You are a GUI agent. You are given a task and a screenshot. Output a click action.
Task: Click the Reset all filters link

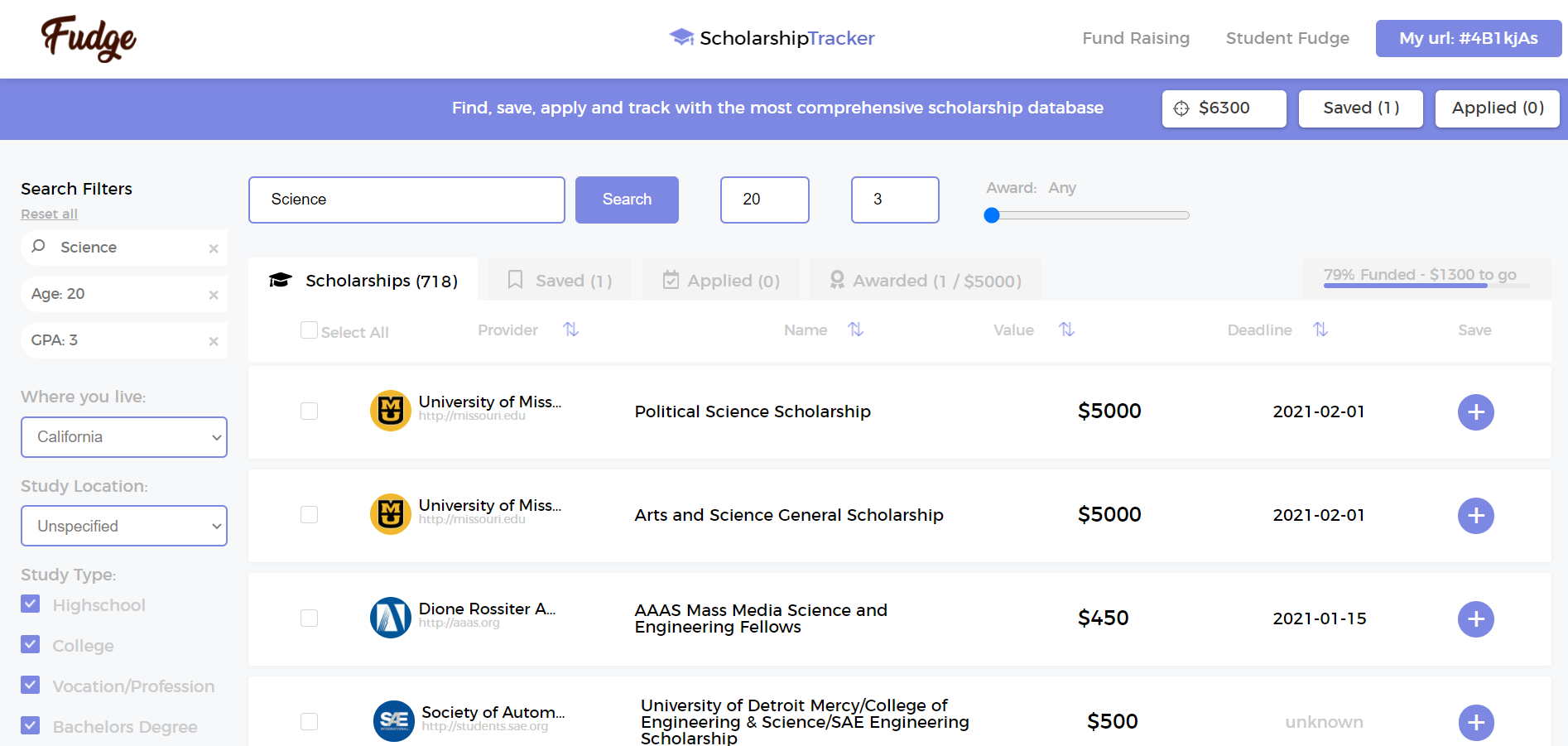49,214
